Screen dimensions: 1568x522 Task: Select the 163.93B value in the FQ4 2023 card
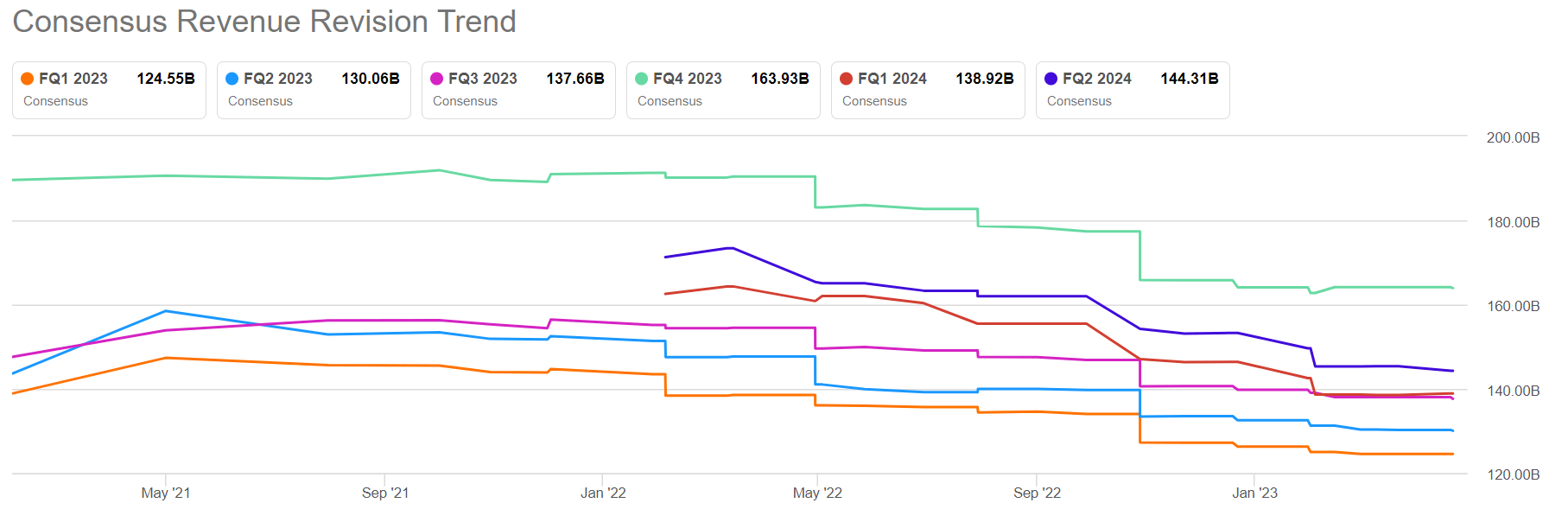tap(779, 79)
